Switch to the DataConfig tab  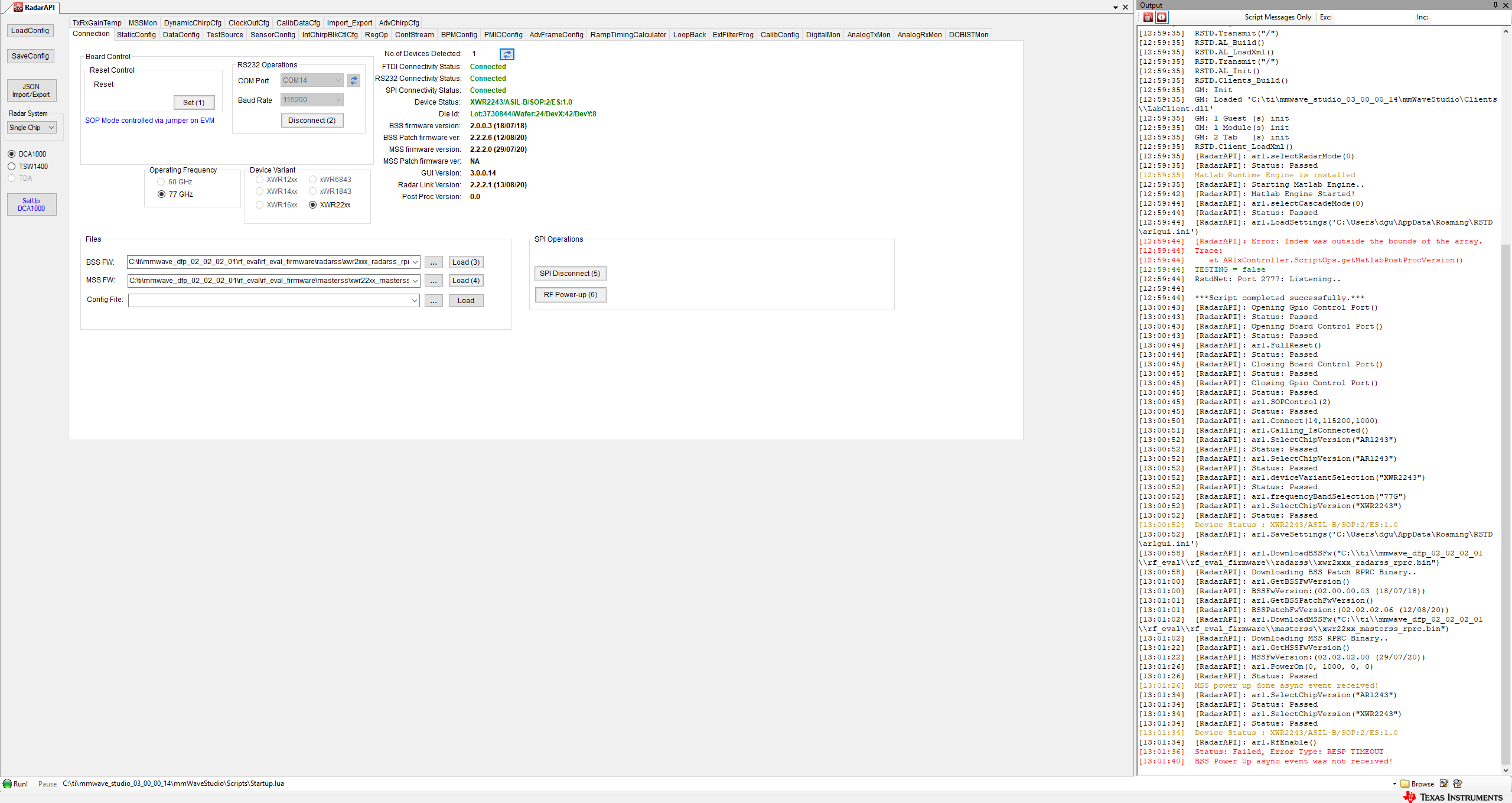pyautogui.click(x=181, y=35)
